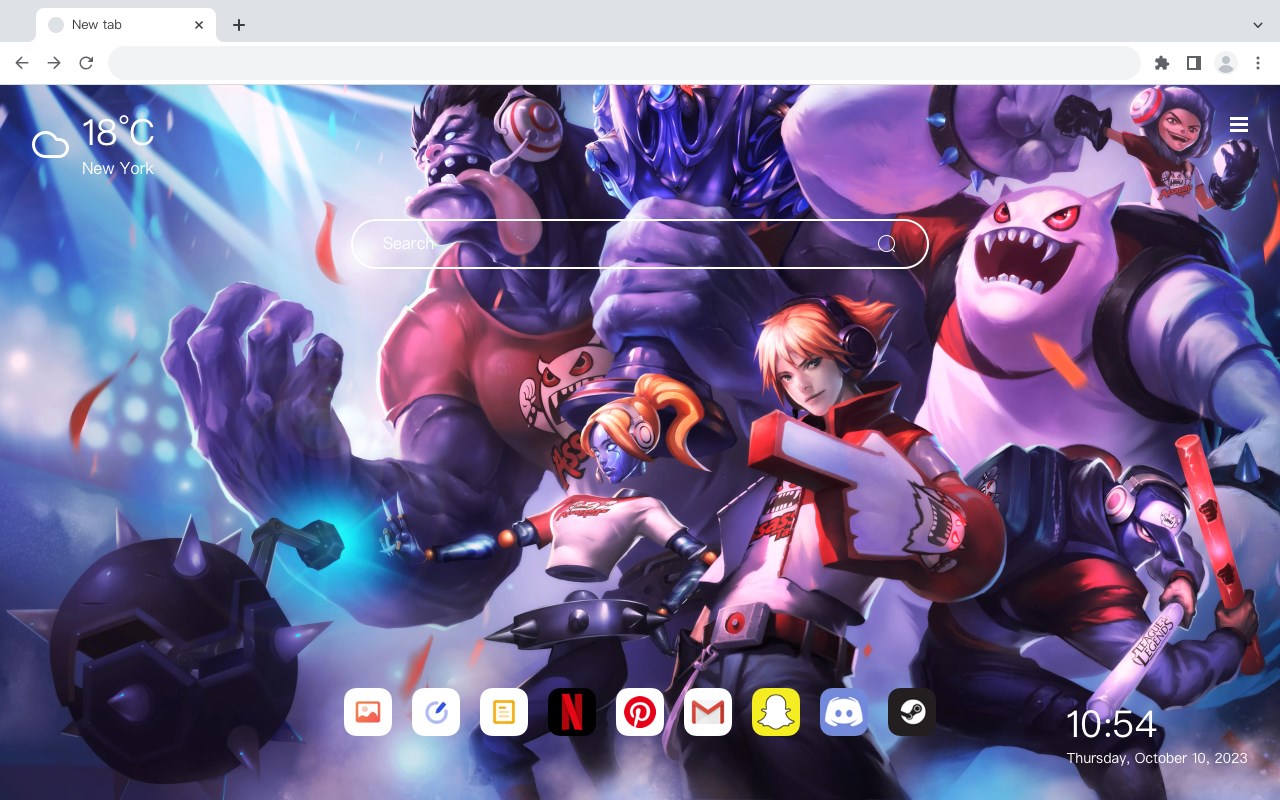This screenshot has width=1280, height=800.
Task: Go back to the previous page
Action: tap(22, 63)
